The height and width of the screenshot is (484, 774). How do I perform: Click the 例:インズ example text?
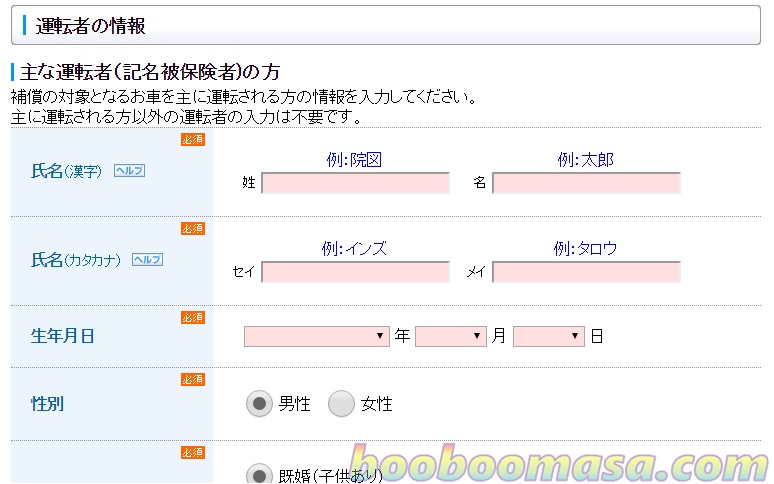click(354, 249)
